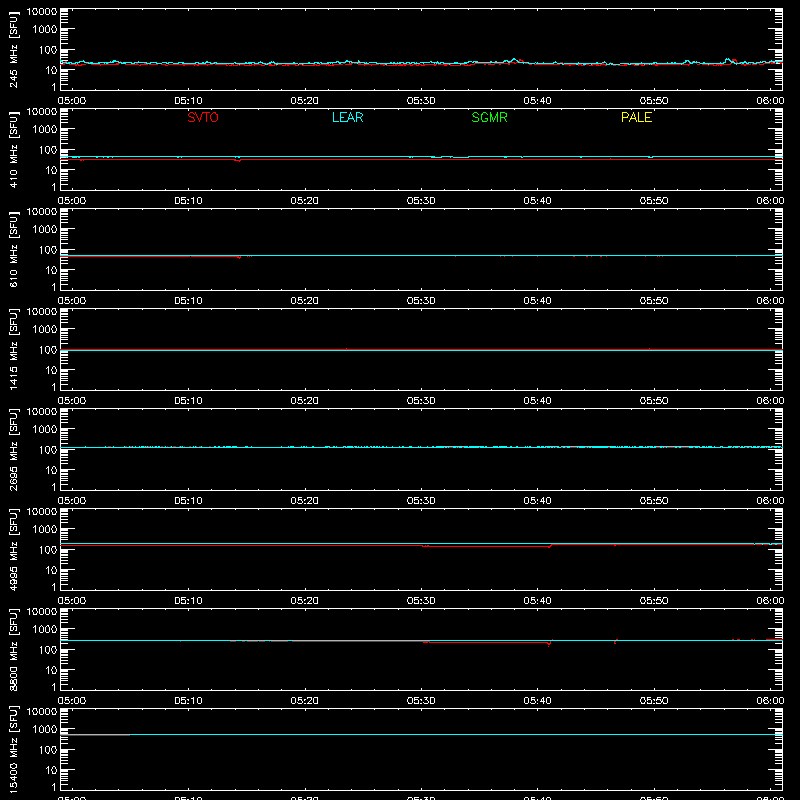Click 05:30 tick label under 245 MHz panel
Image resolution: width=800 pixels, height=800 pixels.
click(421, 101)
